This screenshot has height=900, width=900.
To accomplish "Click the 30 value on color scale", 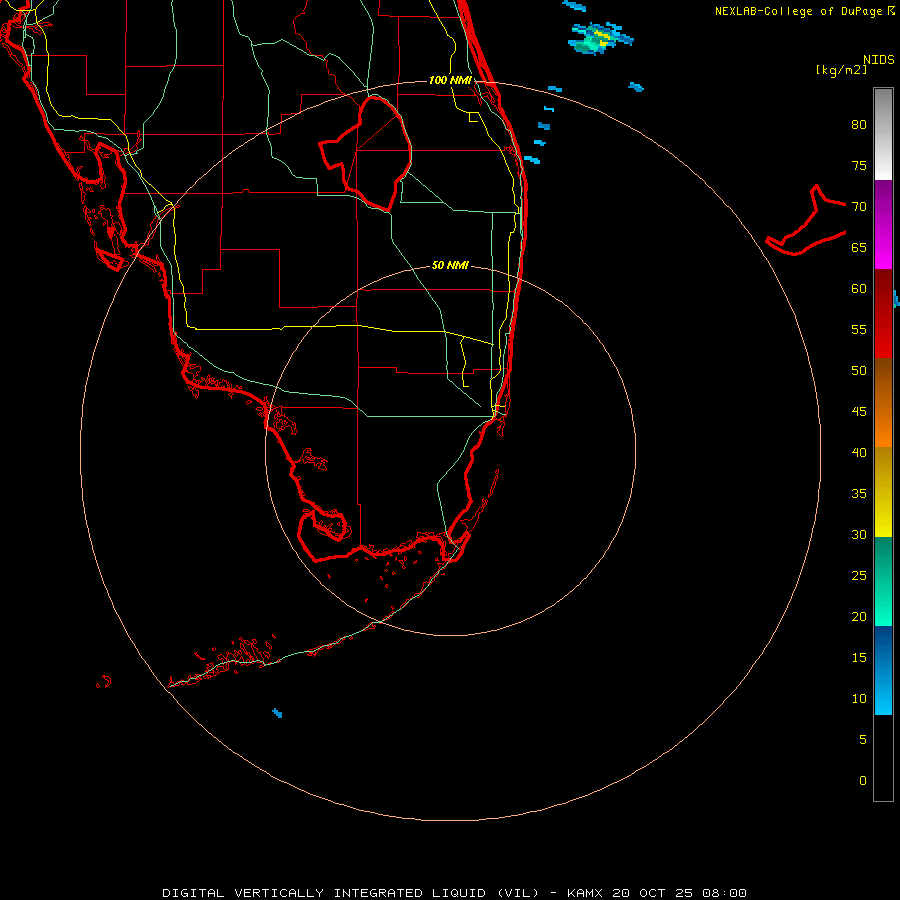I will click(859, 535).
